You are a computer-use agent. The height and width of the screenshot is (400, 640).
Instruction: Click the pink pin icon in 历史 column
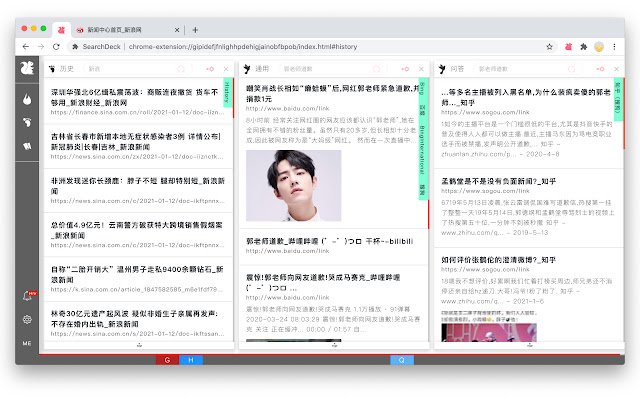(210, 69)
